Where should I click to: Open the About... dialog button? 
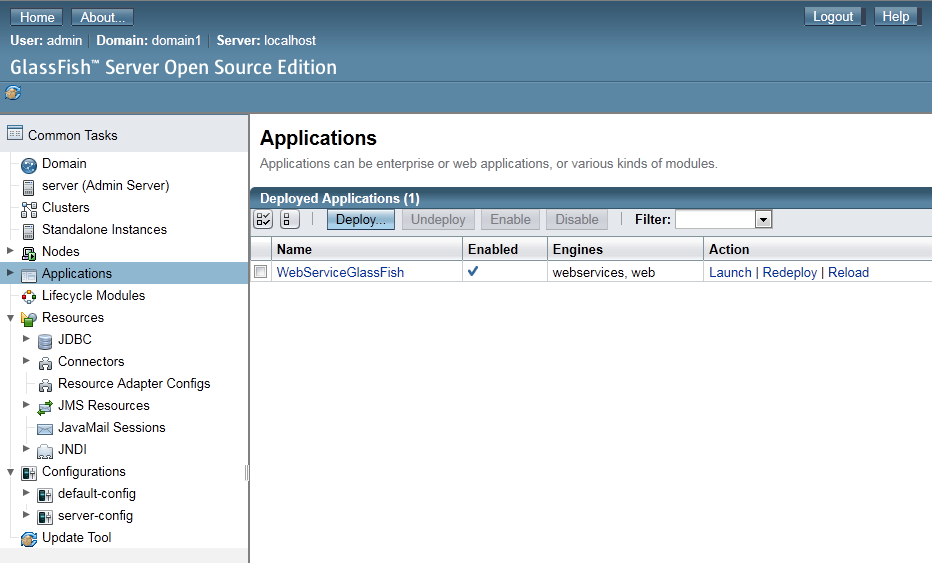tap(102, 17)
